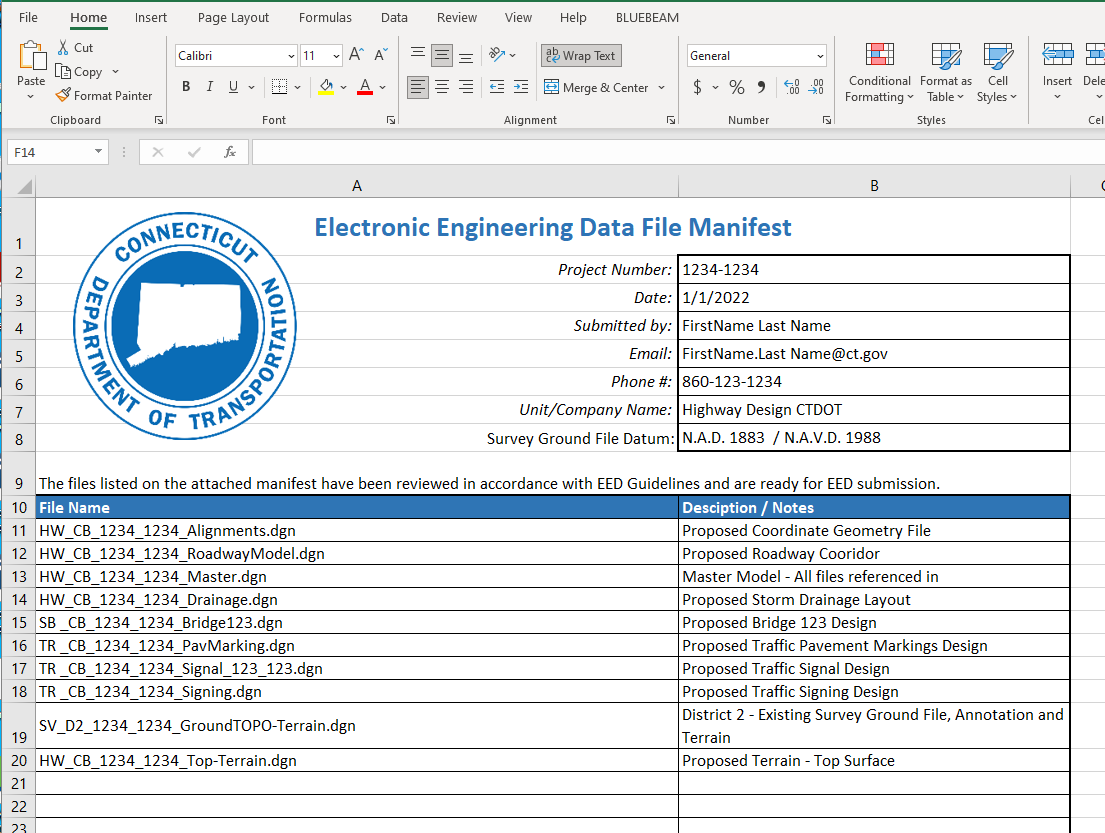Toggle underline formatting

[233, 87]
